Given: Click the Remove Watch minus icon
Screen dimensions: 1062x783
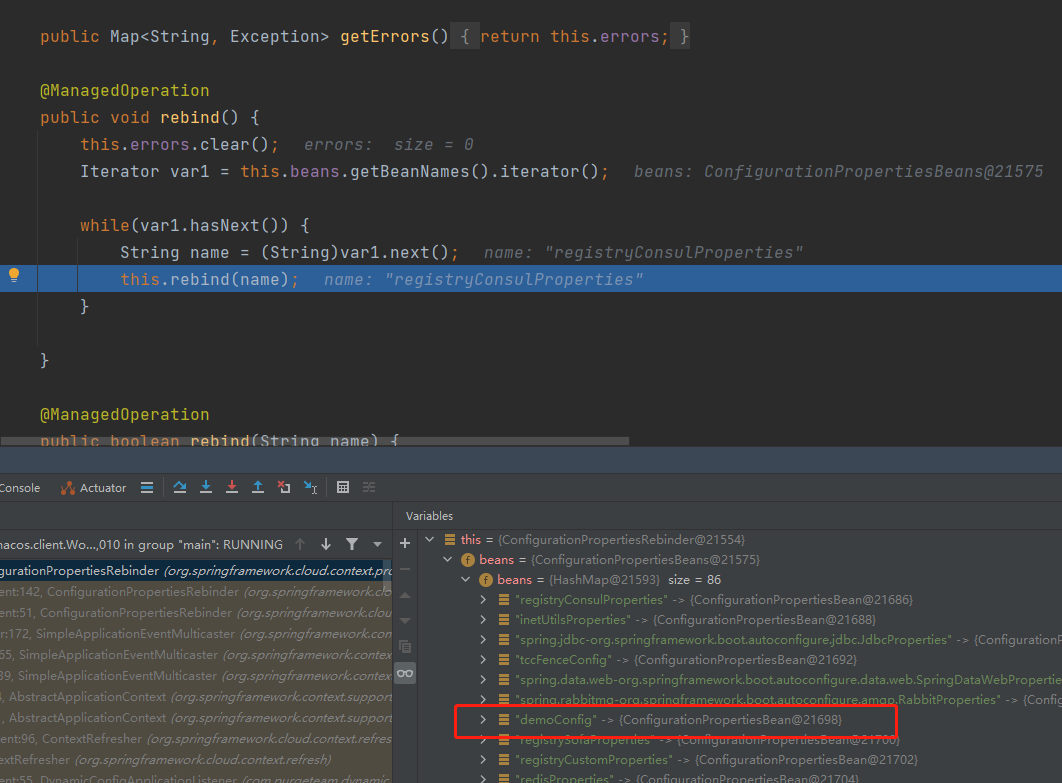Looking at the screenshot, I should pyautogui.click(x=405, y=569).
